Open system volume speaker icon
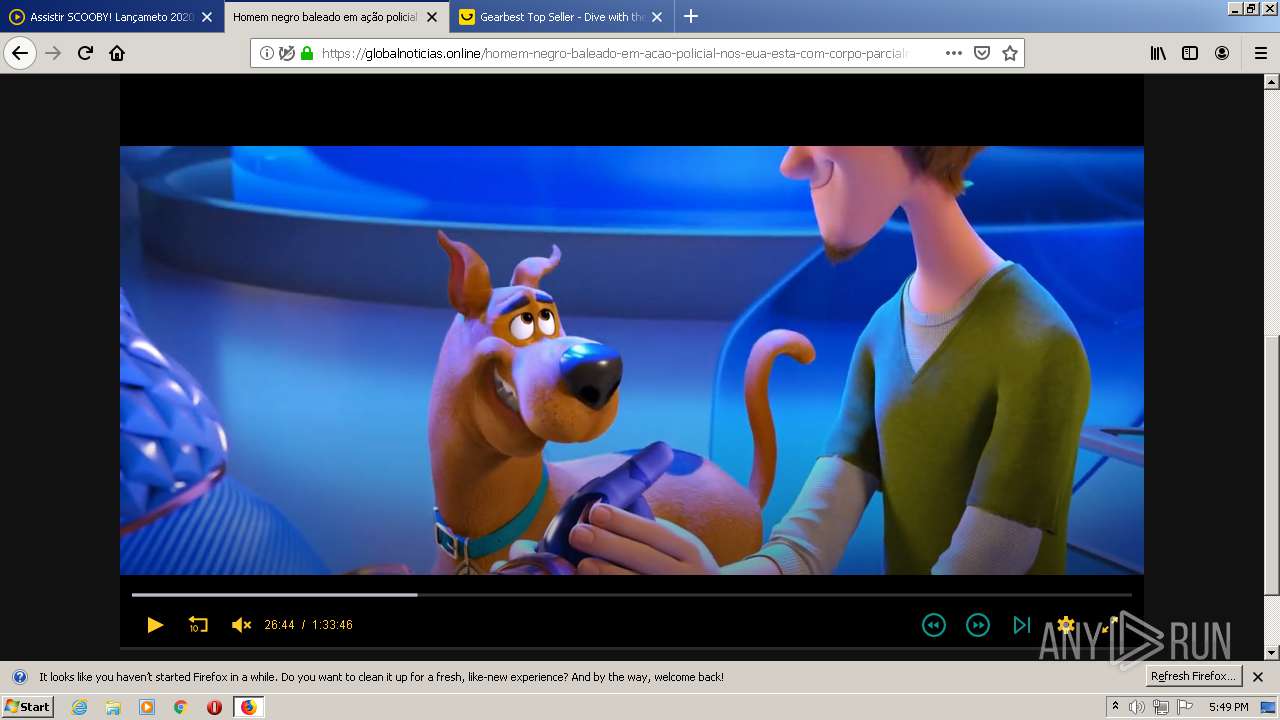This screenshot has height=720, width=1280. coord(1137,707)
